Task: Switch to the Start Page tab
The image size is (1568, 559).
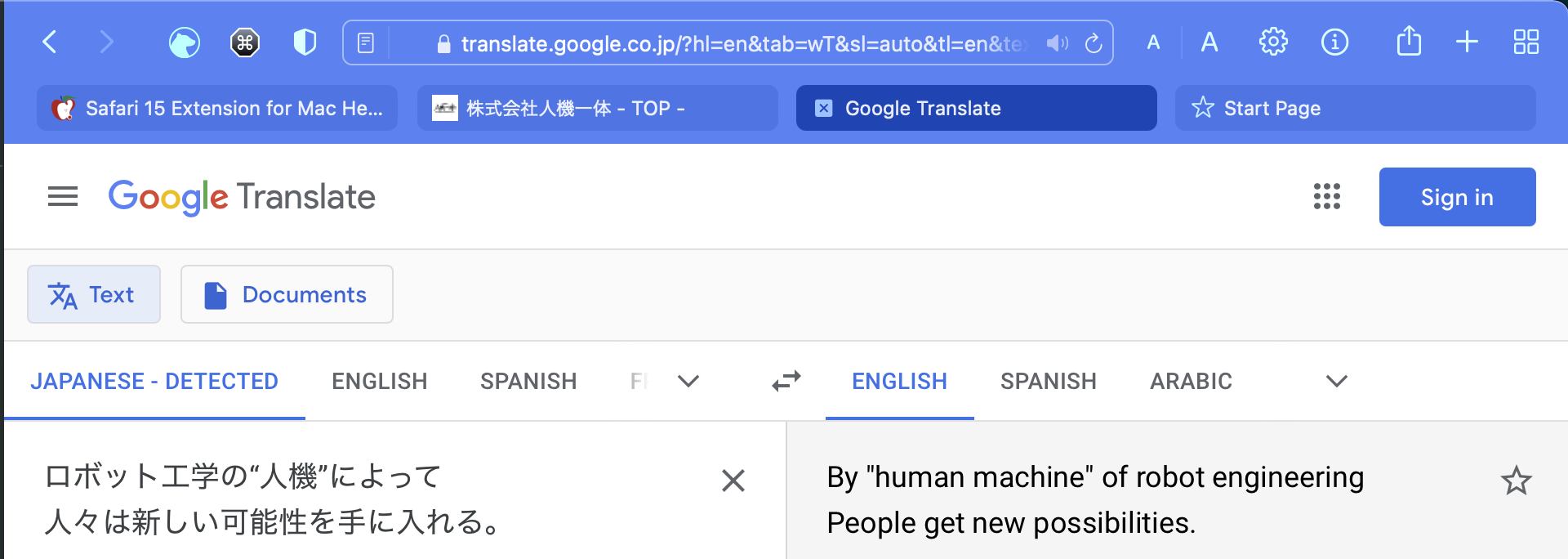Action: [x=1354, y=108]
